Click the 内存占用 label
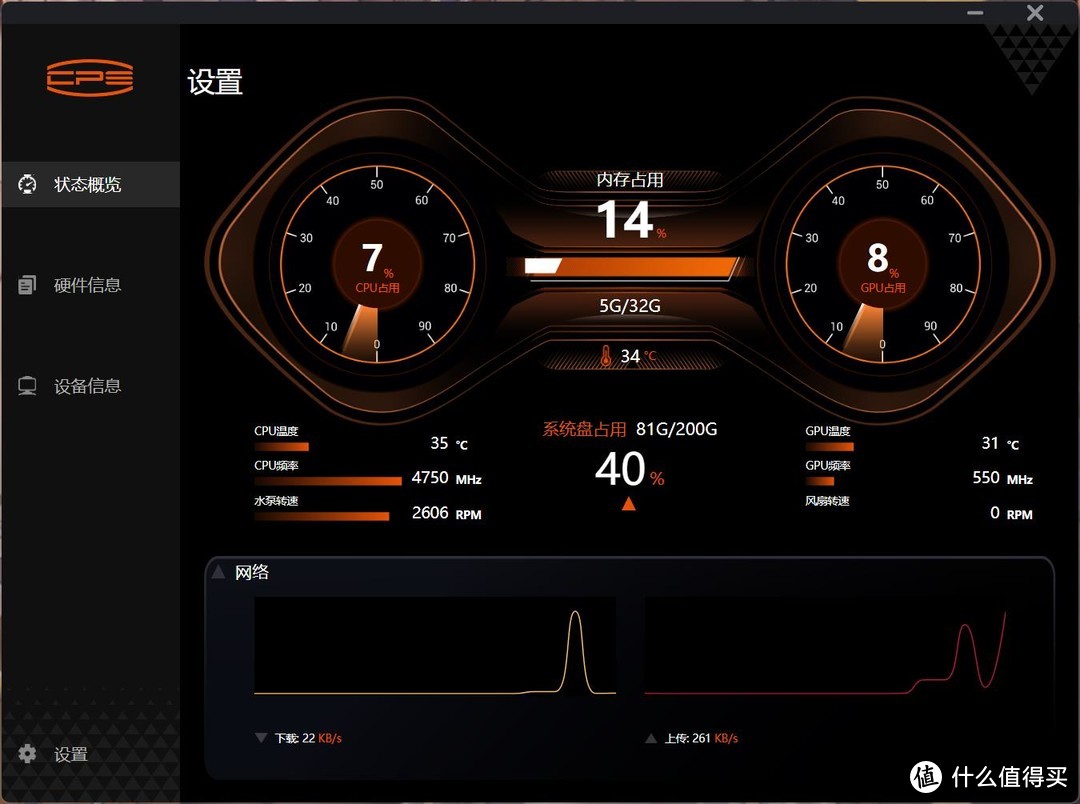The image size is (1080, 804). pyautogui.click(x=630, y=180)
